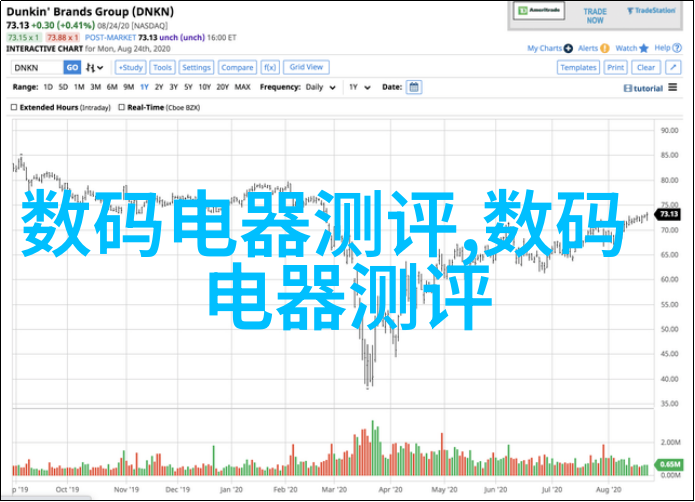Switch to Grid View
The image size is (695, 502).
(x=306, y=67)
